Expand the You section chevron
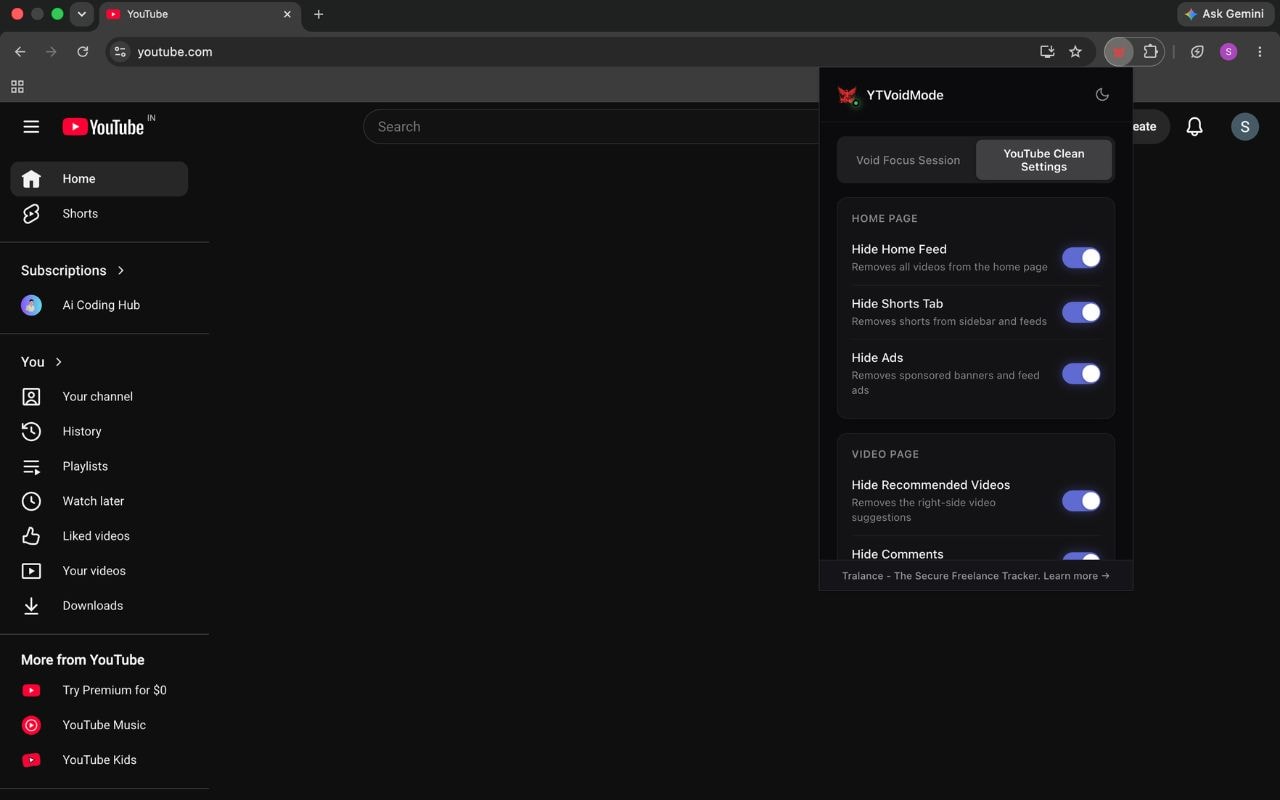1280x800 pixels. (58, 362)
